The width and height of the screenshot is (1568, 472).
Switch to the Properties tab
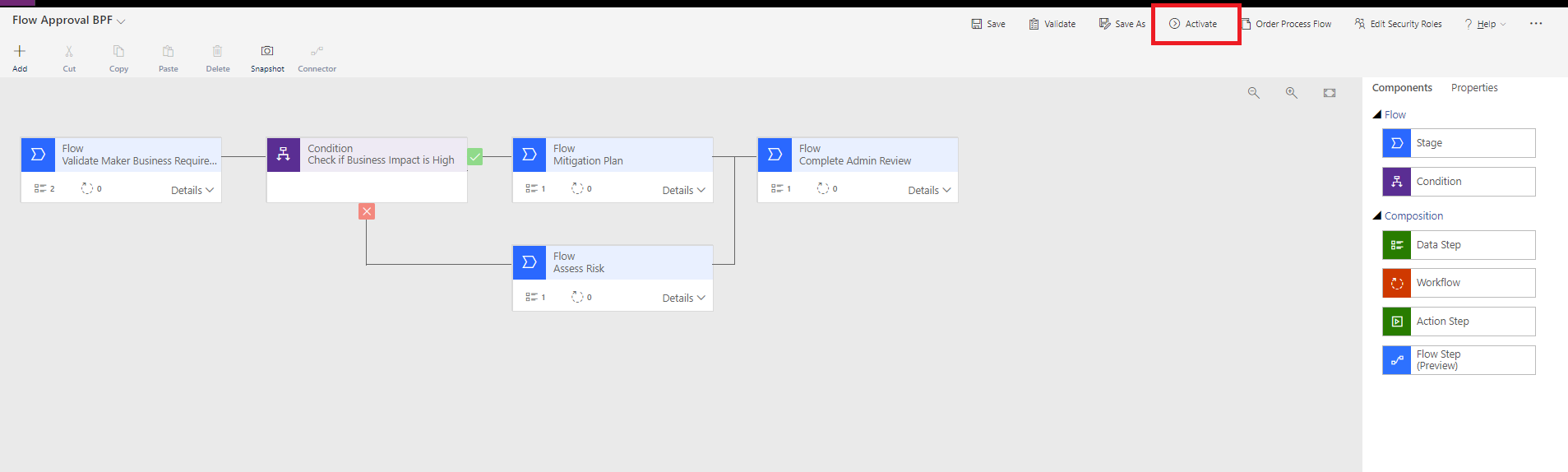pos(1474,88)
